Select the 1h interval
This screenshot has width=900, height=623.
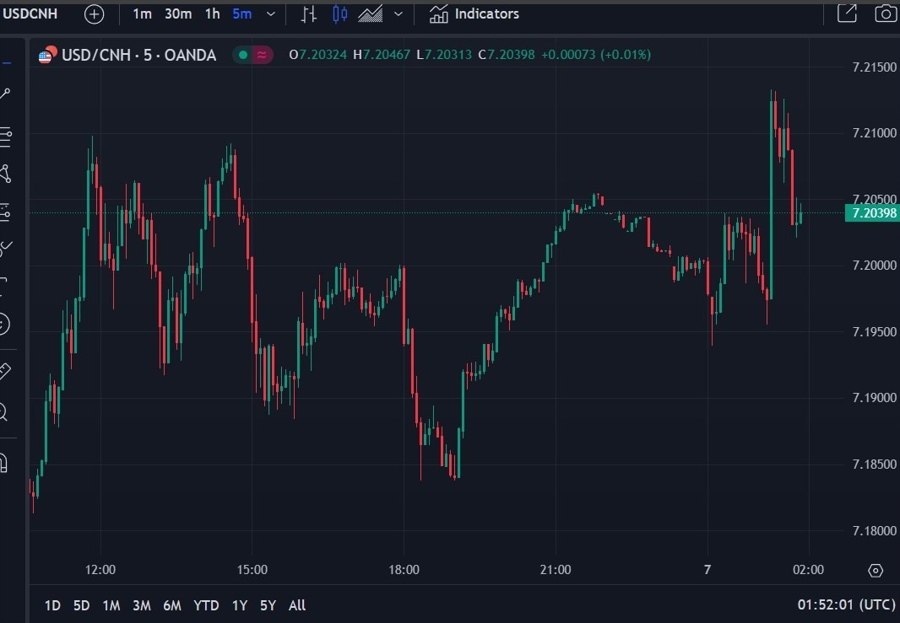(x=212, y=14)
